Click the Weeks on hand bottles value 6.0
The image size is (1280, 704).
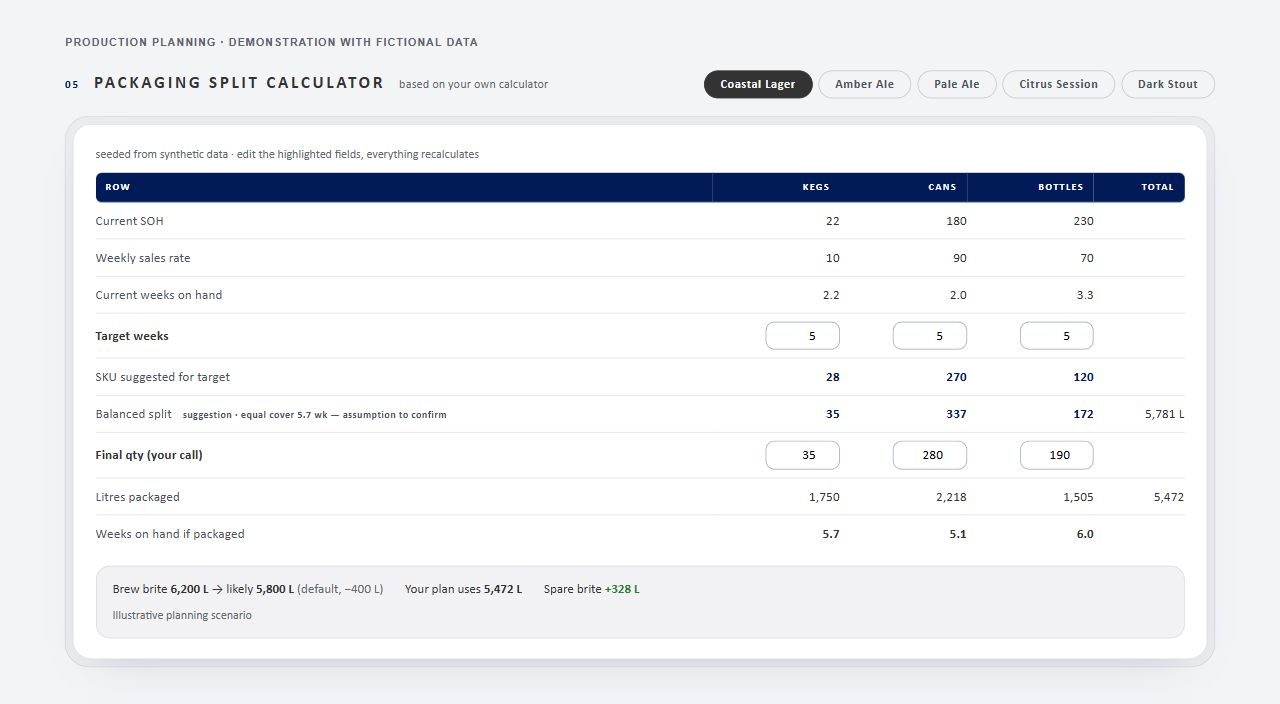click(x=1085, y=534)
